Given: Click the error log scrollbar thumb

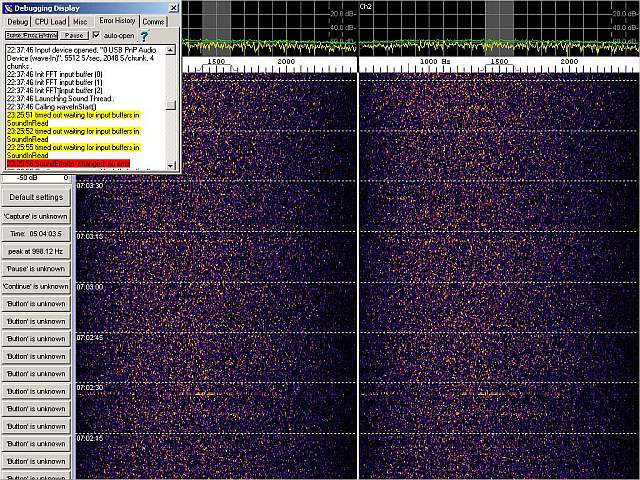Looking at the screenshot, I should tap(172, 104).
